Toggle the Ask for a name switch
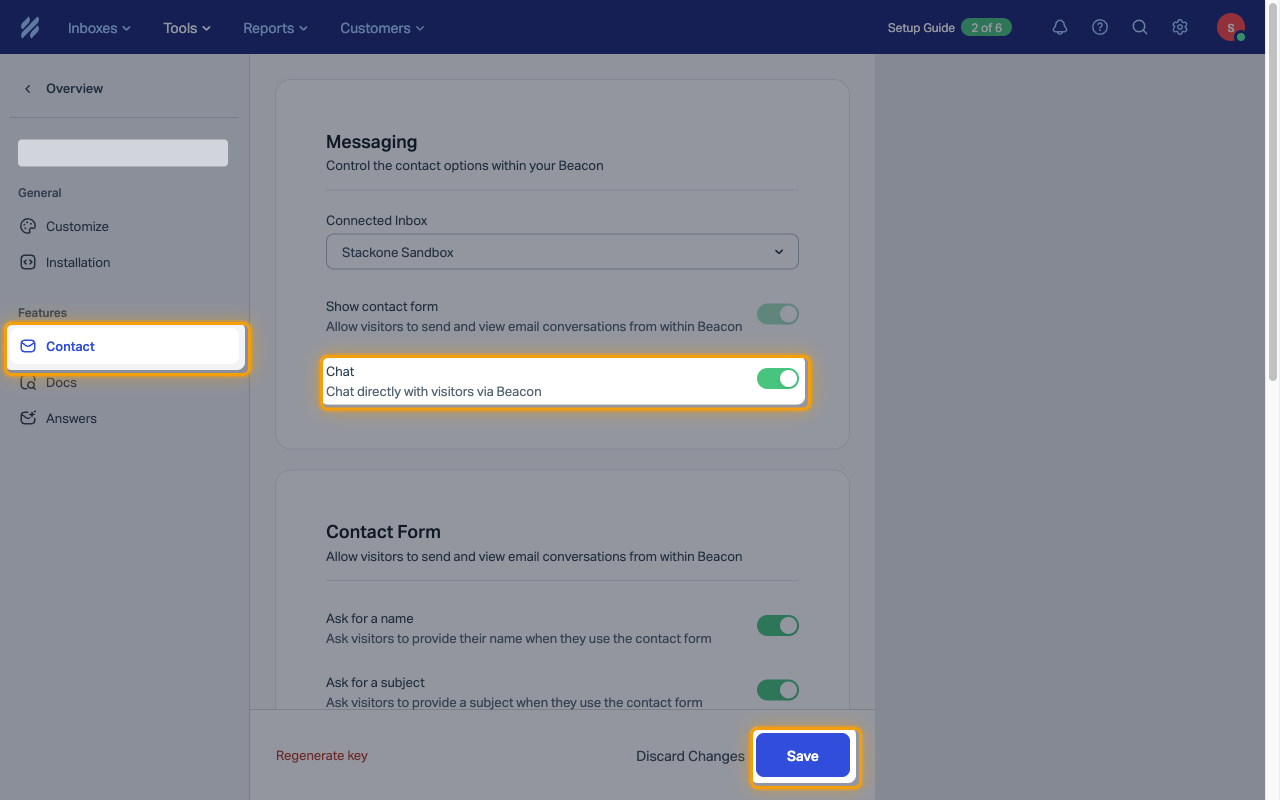1280x800 pixels. click(778, 625)
